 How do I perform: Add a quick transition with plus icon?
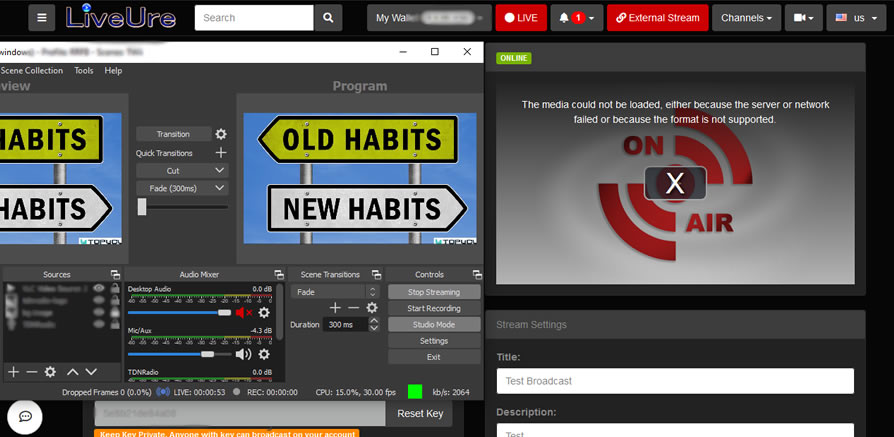pos(221,153)
